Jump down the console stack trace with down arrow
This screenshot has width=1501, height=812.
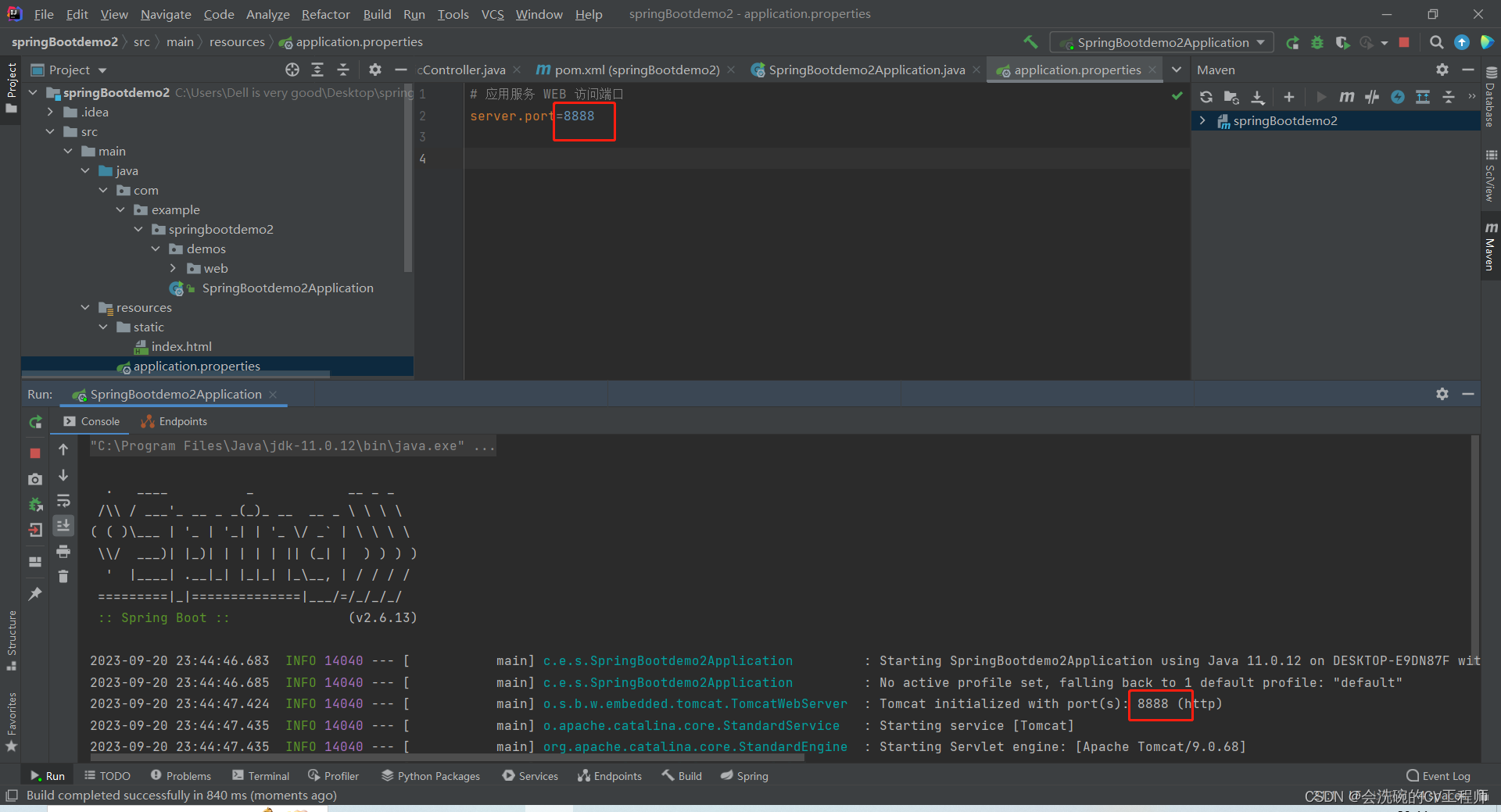(63, 475)
